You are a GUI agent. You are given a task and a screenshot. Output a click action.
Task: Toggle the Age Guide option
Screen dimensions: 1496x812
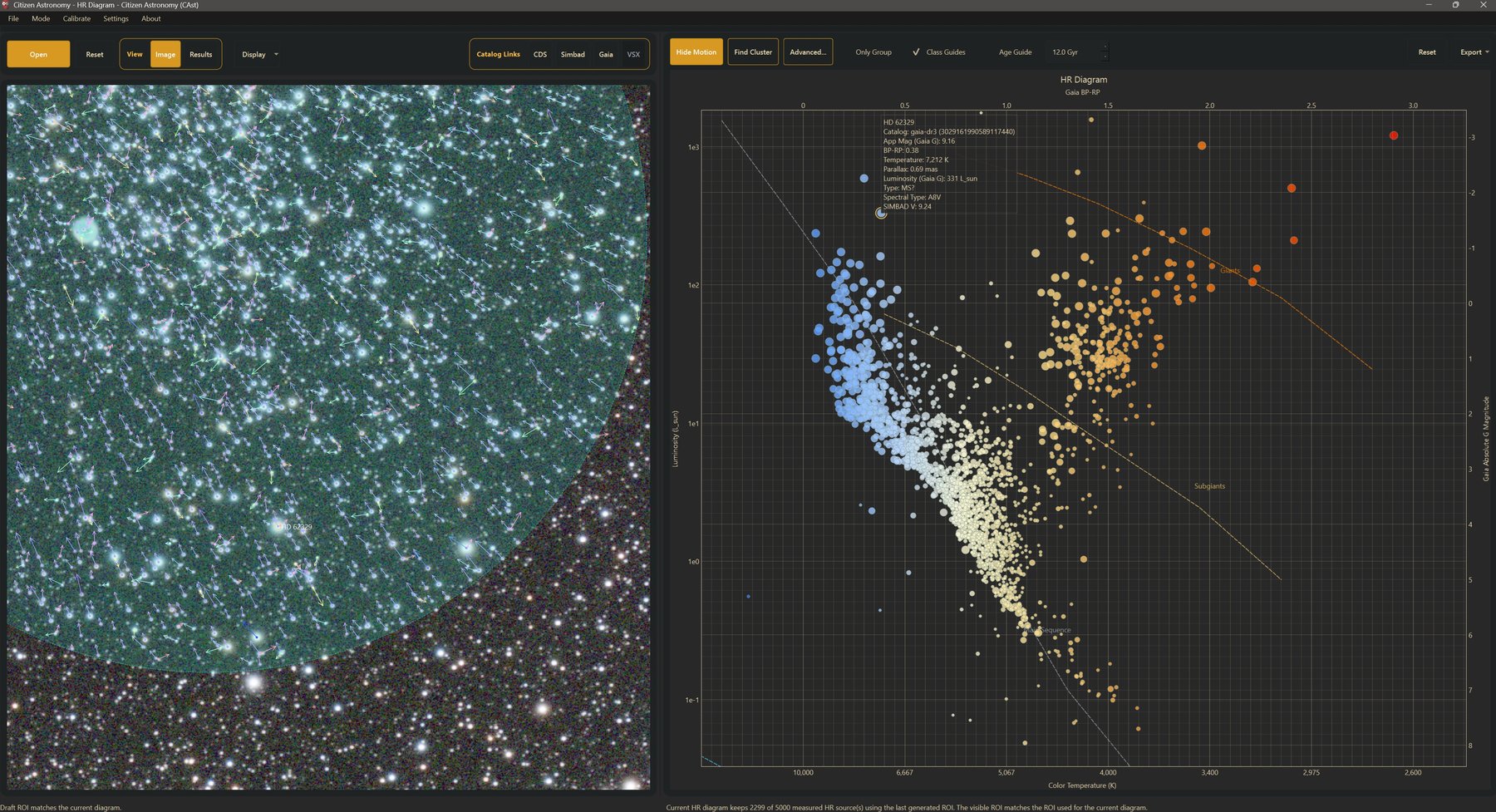(x=1015, y=52)
